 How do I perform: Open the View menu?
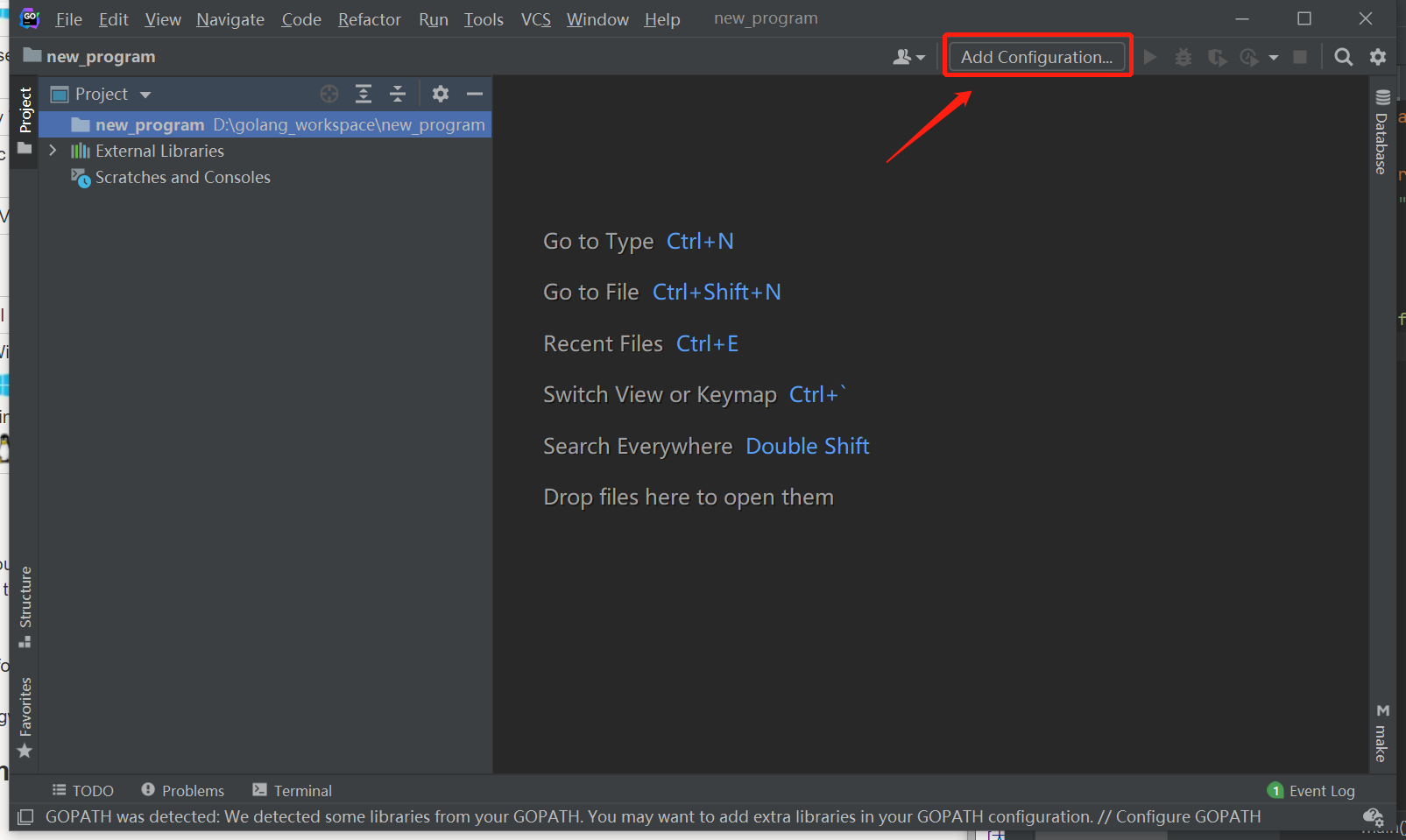point(163,19)
